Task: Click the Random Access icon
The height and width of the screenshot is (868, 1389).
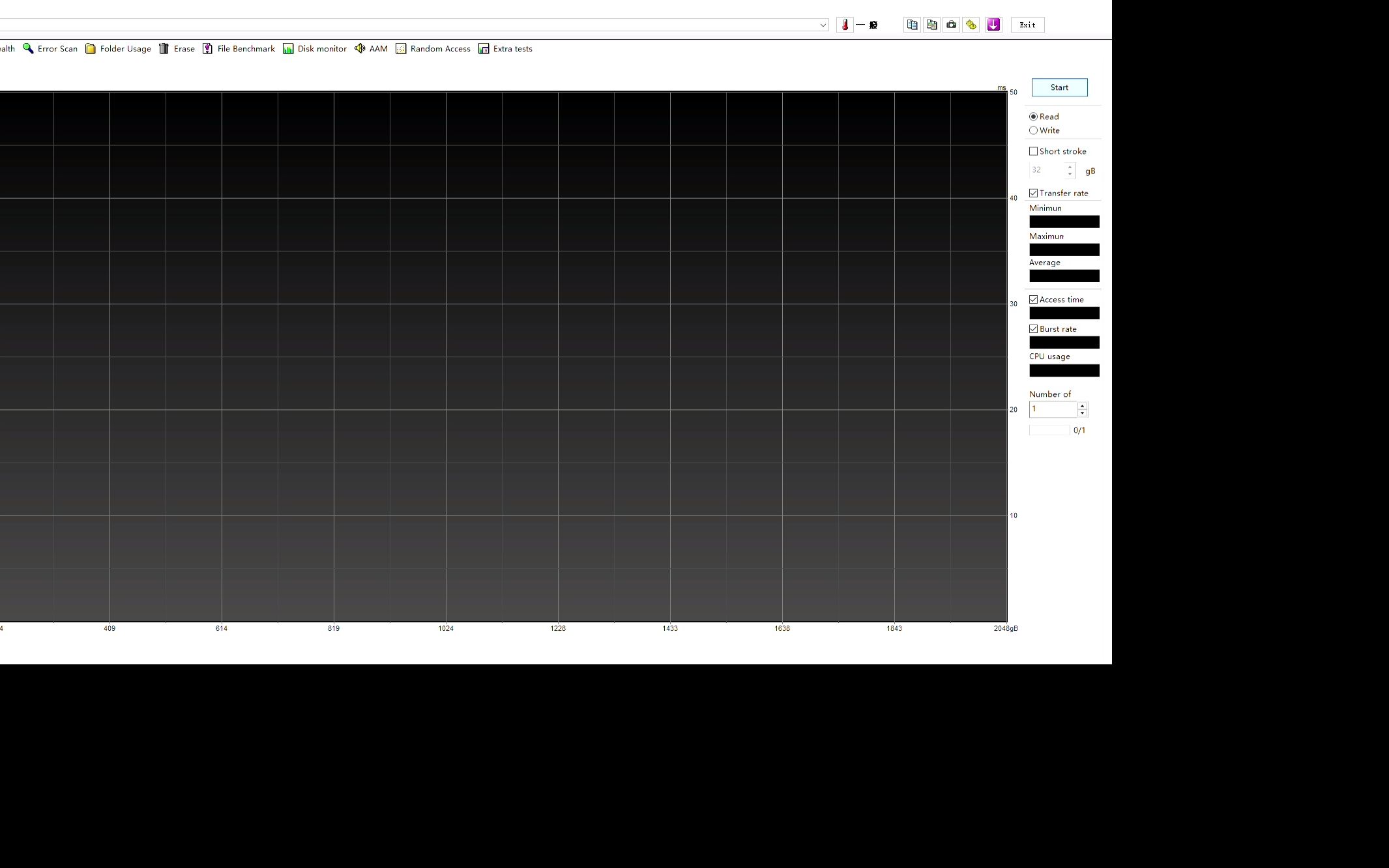Action: [401, 49]
